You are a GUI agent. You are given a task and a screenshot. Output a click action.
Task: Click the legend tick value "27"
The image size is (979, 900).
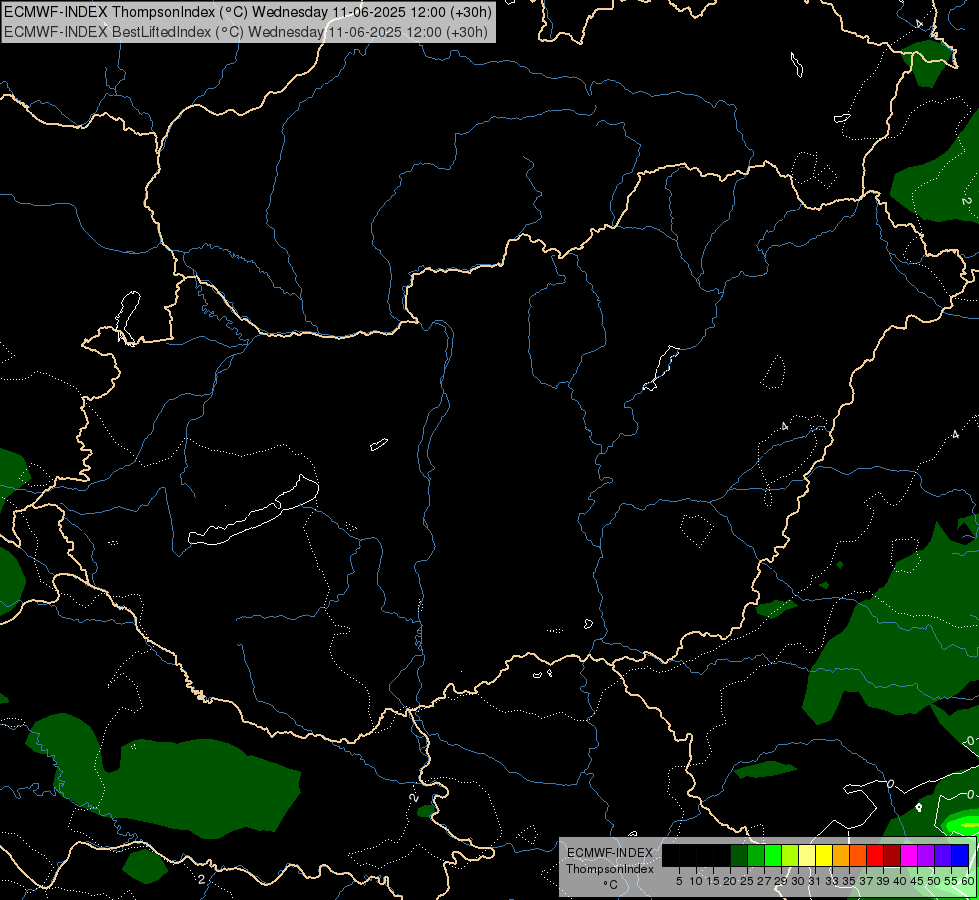coord(764,881)
